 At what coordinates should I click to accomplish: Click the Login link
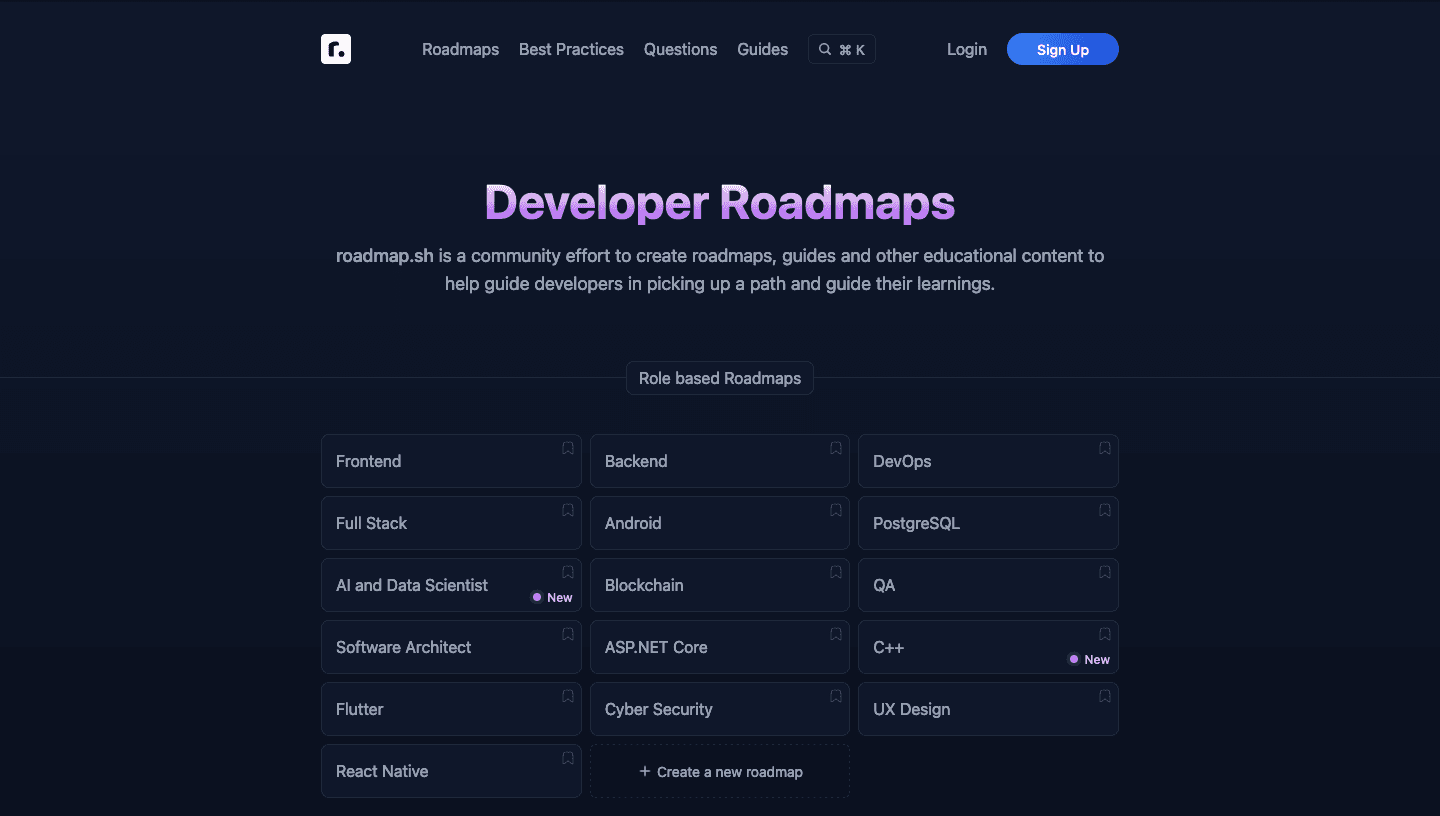pyautogui.click(x=967, y=49)
